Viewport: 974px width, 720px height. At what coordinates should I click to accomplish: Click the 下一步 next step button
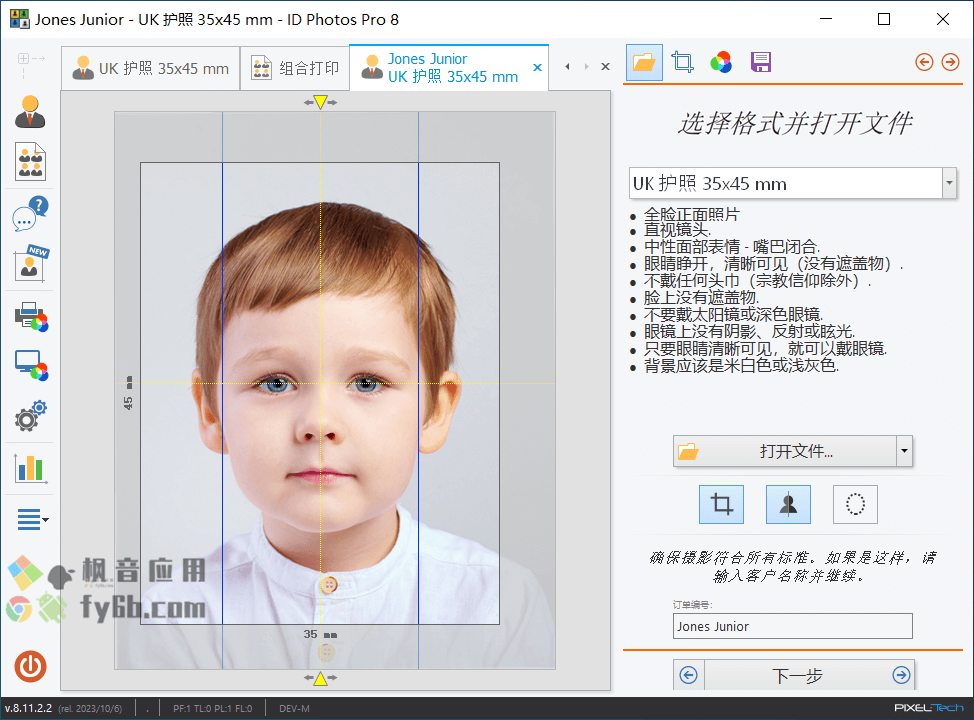point(798,675)
